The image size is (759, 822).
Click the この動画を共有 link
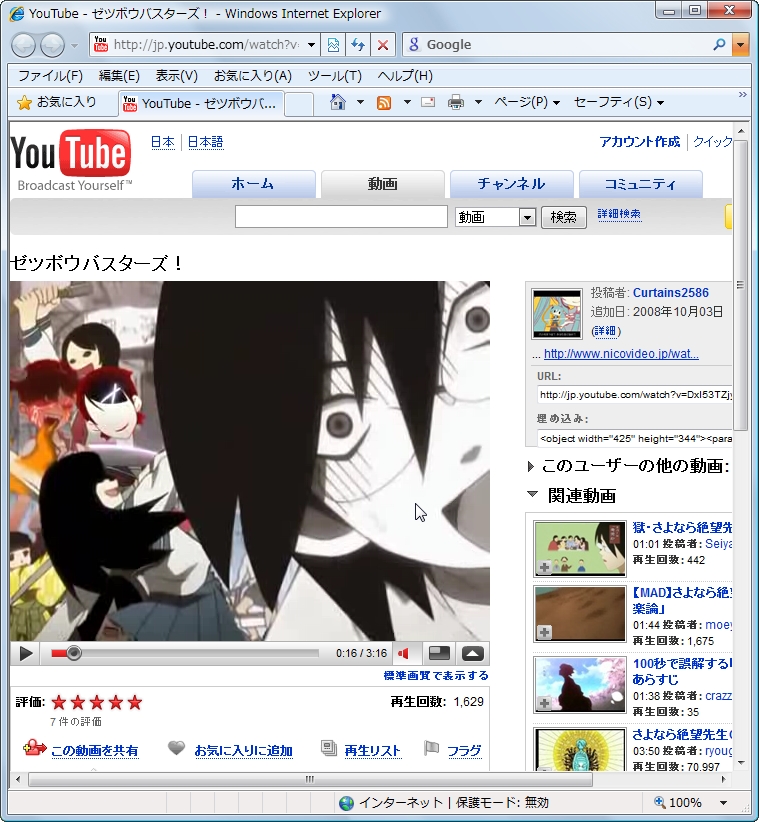[95, 751]
